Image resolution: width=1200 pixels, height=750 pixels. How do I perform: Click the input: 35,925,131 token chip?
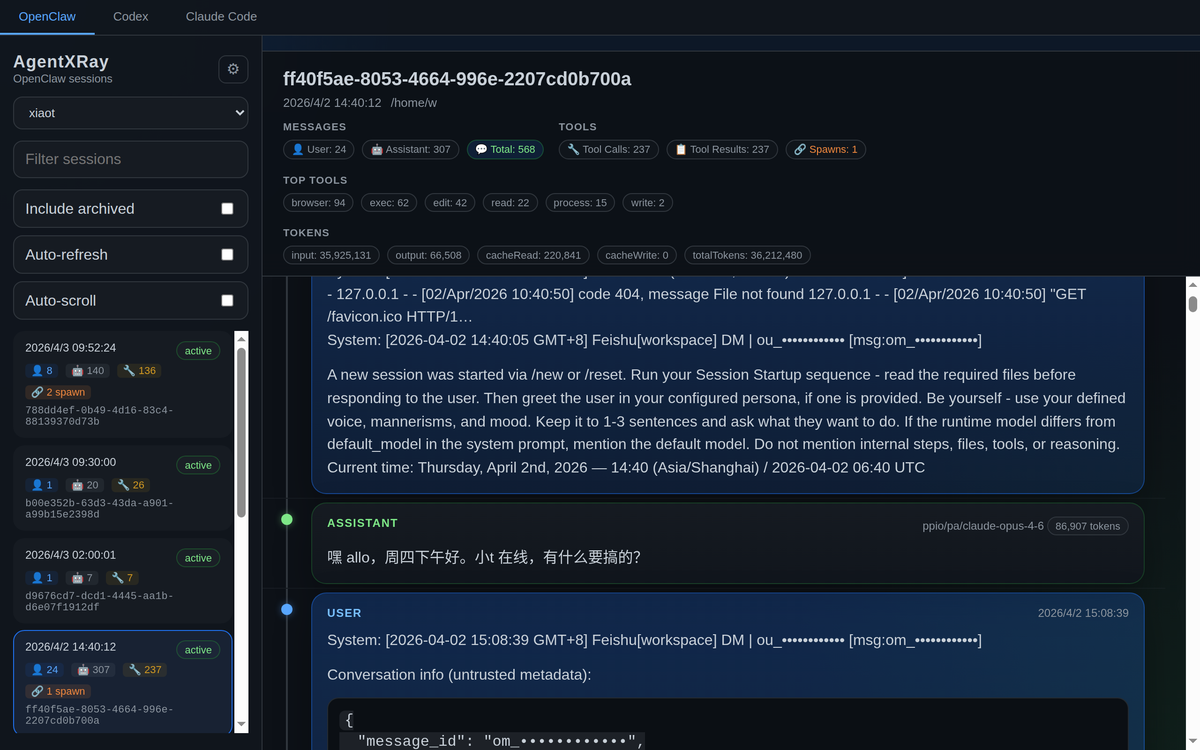coord(331,255)
